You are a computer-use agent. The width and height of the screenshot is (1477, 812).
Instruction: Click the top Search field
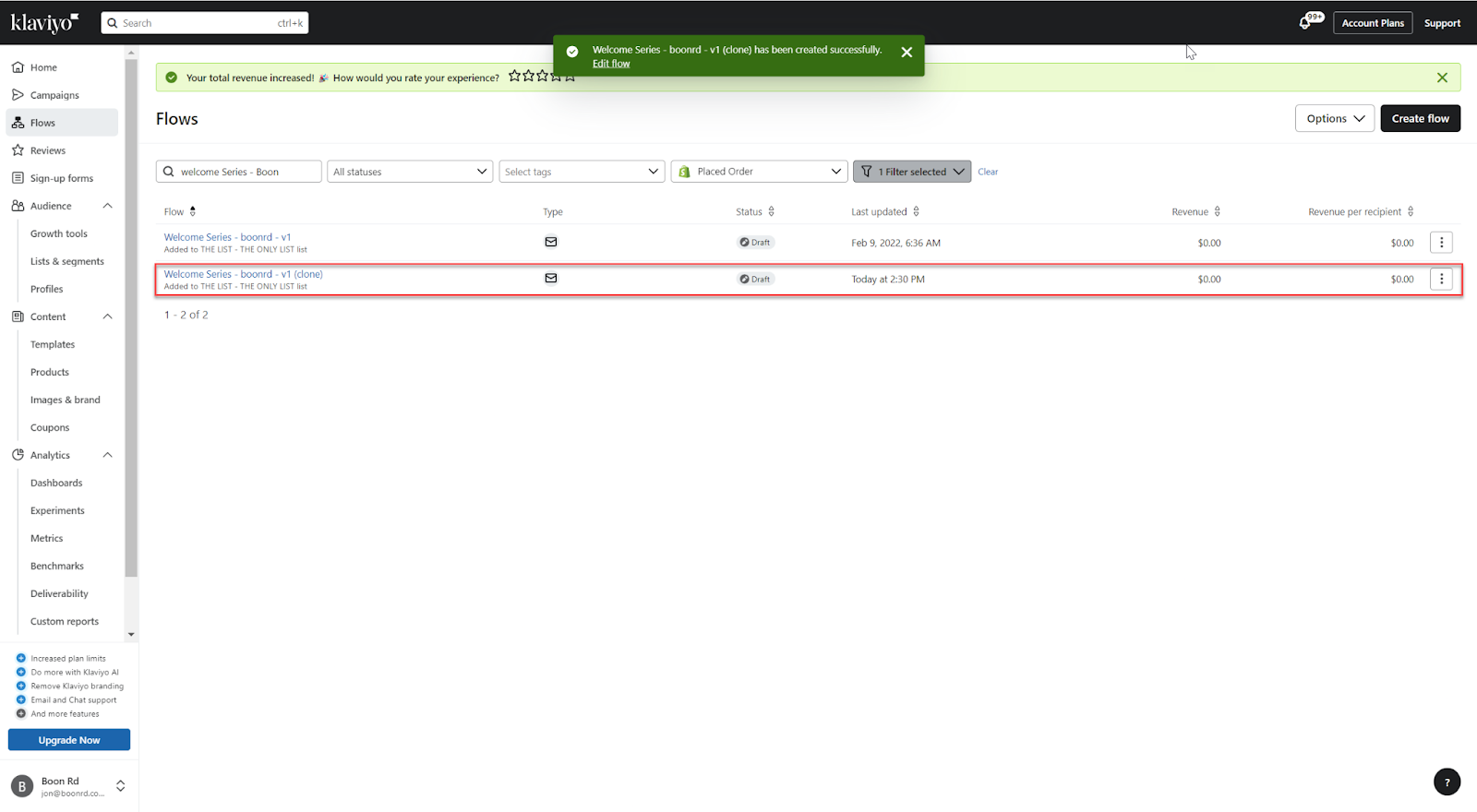205,23
